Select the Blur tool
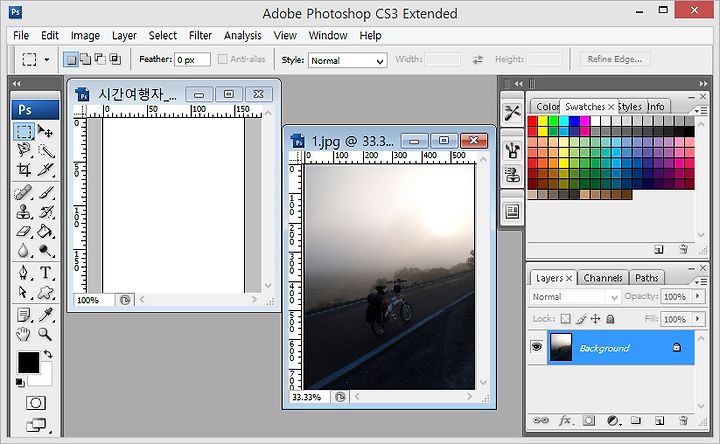The width and height of the screenshot is (720, 444). pos(24,250)
